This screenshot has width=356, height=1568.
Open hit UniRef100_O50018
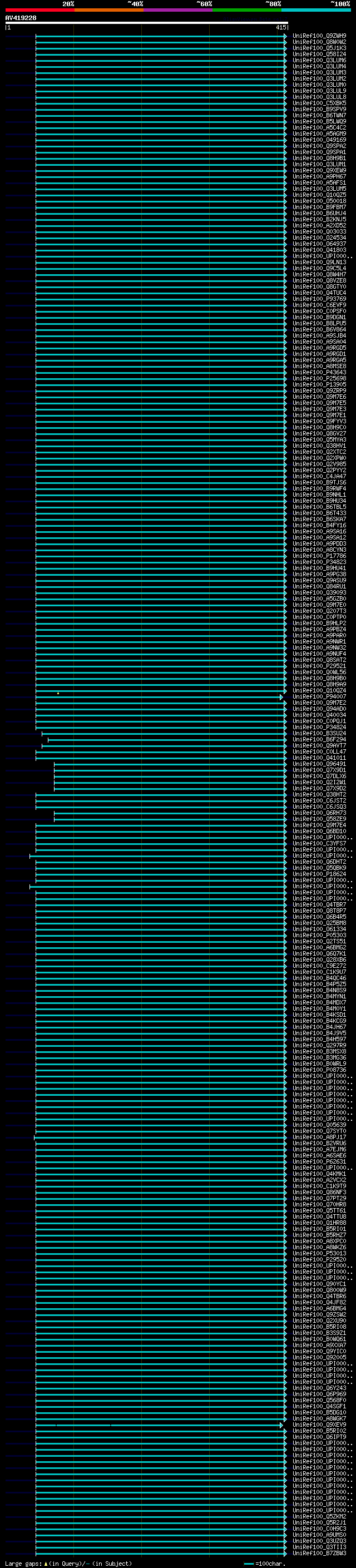pyautogui.click(x=319, y=201)
